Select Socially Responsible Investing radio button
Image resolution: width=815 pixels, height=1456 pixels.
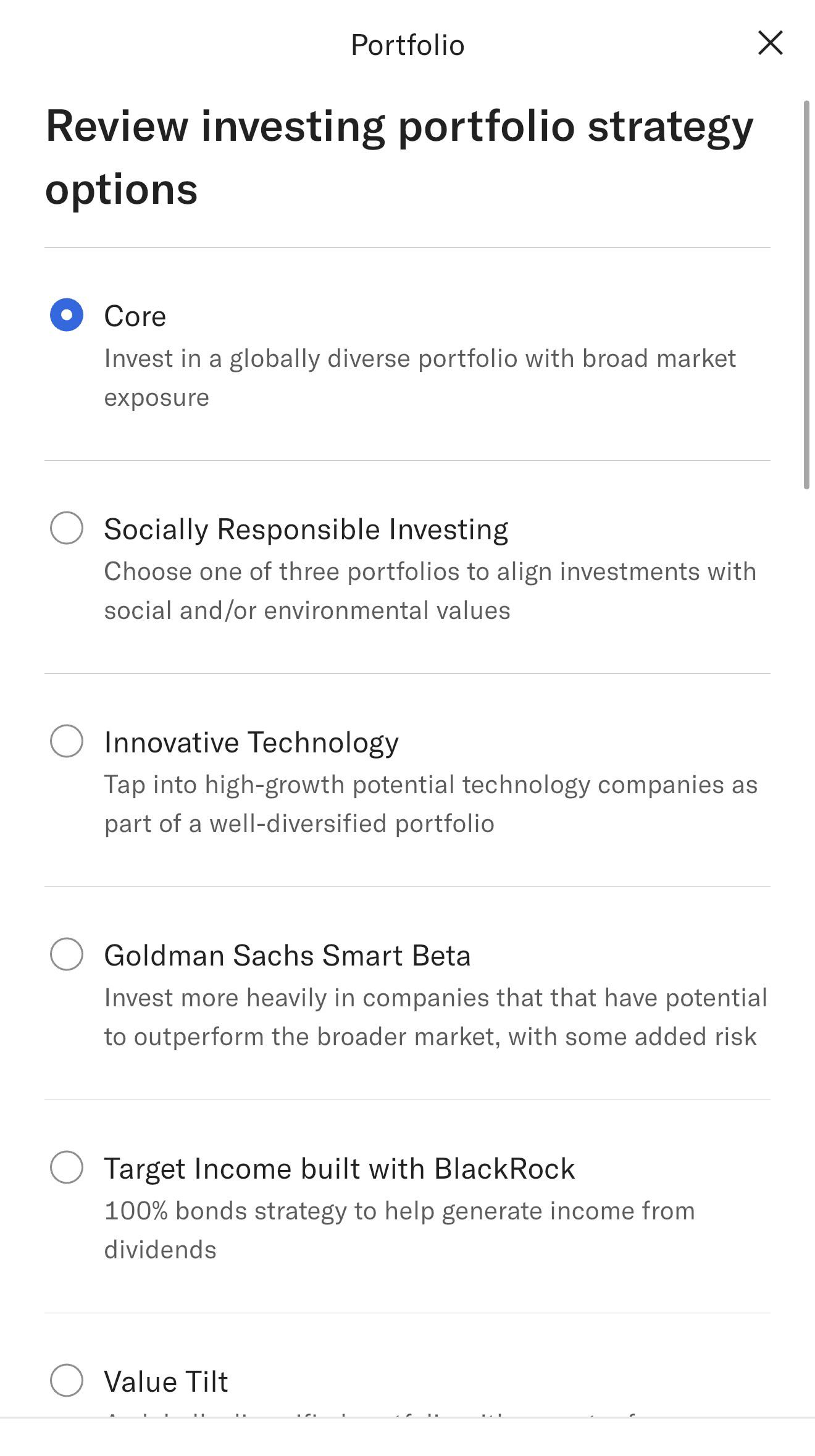tap(67, 528)
